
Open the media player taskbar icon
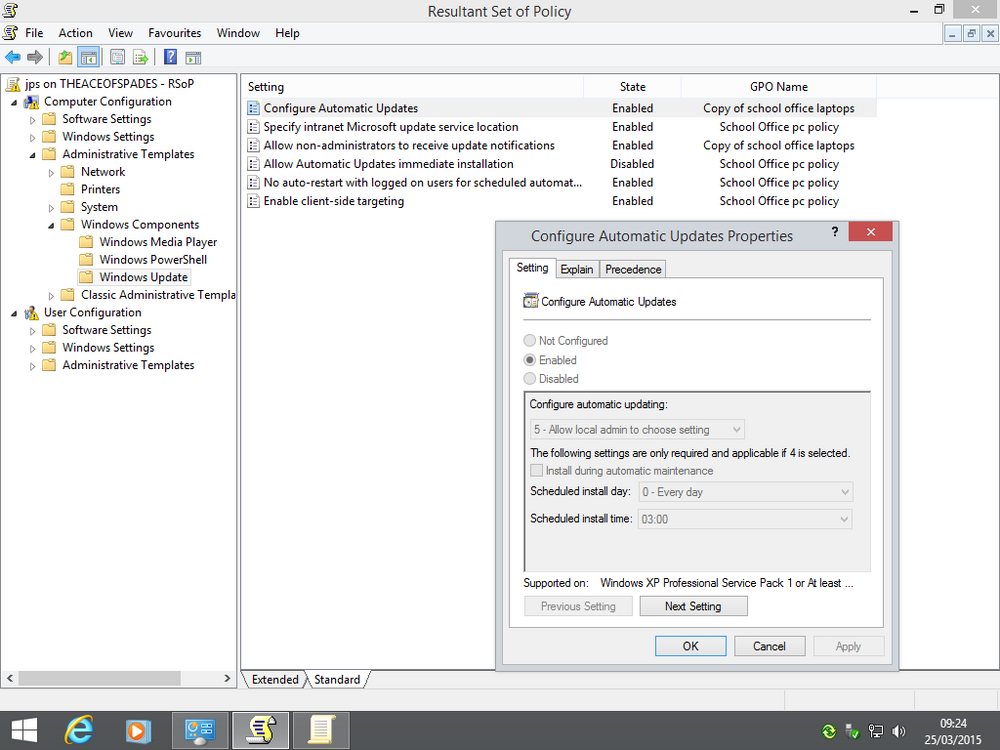pos(138,730)
